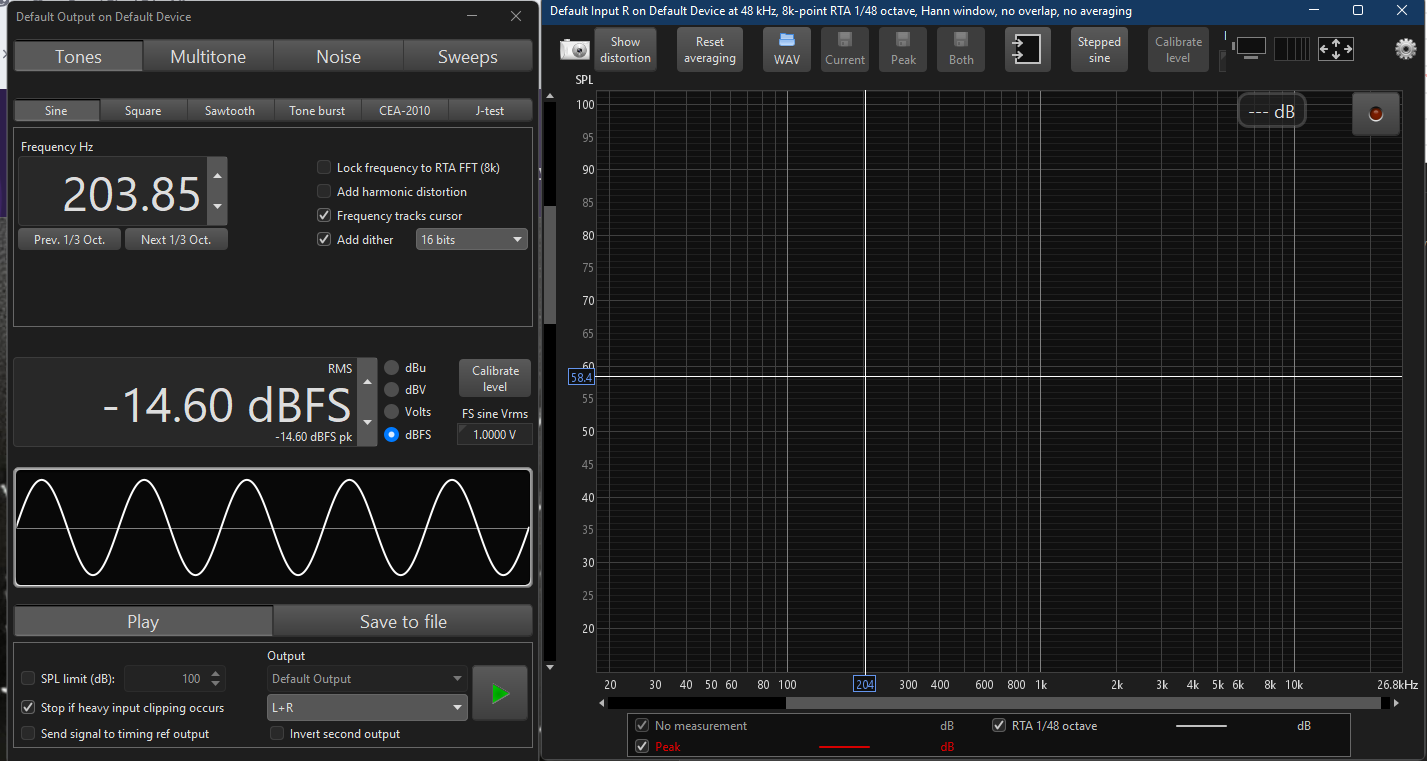Select the J-test tab
The image size is (1427, 761).
(x=490, y=111)
